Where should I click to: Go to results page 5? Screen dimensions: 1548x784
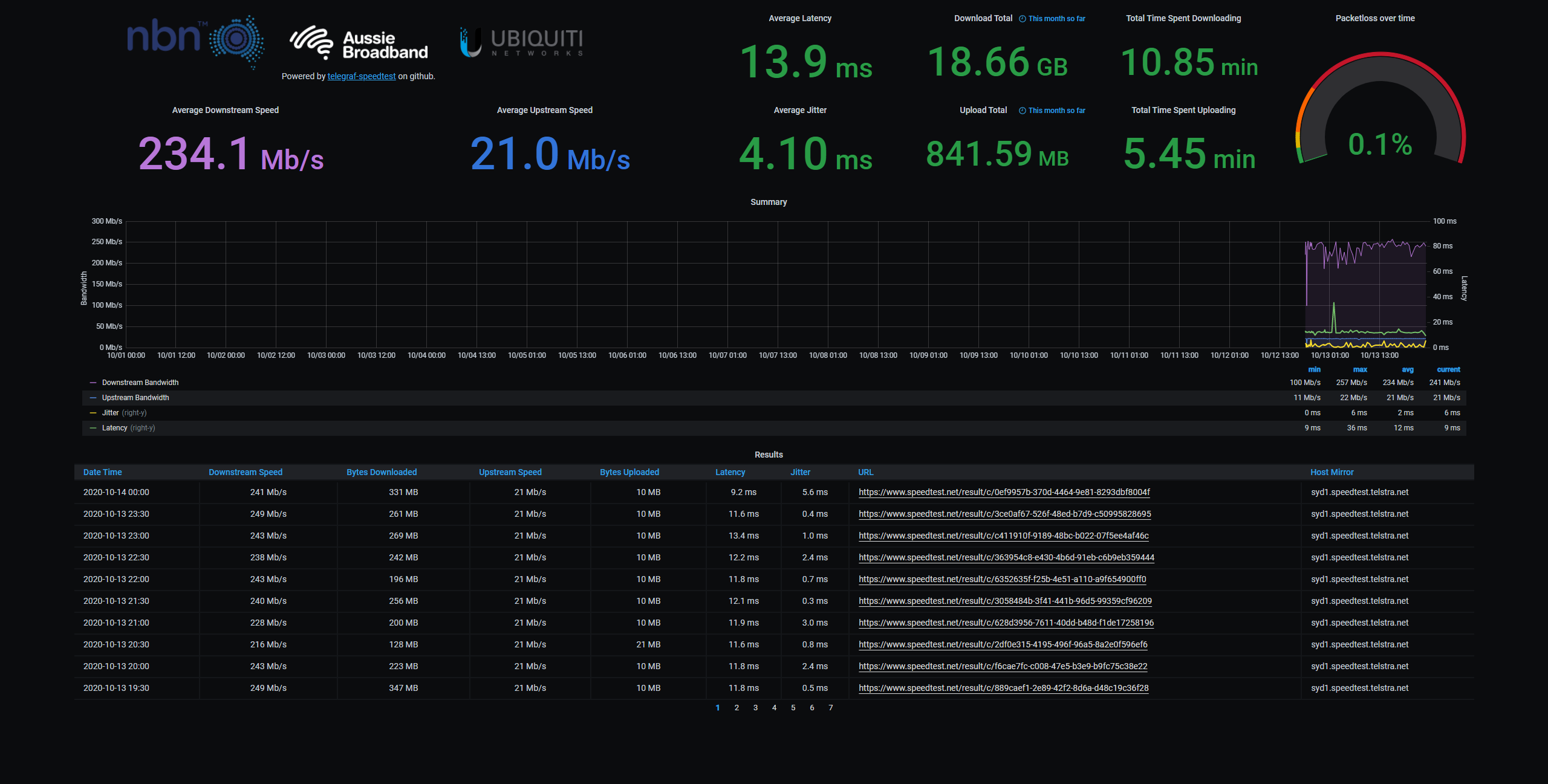pyautogui.click(x=793, y=708)
